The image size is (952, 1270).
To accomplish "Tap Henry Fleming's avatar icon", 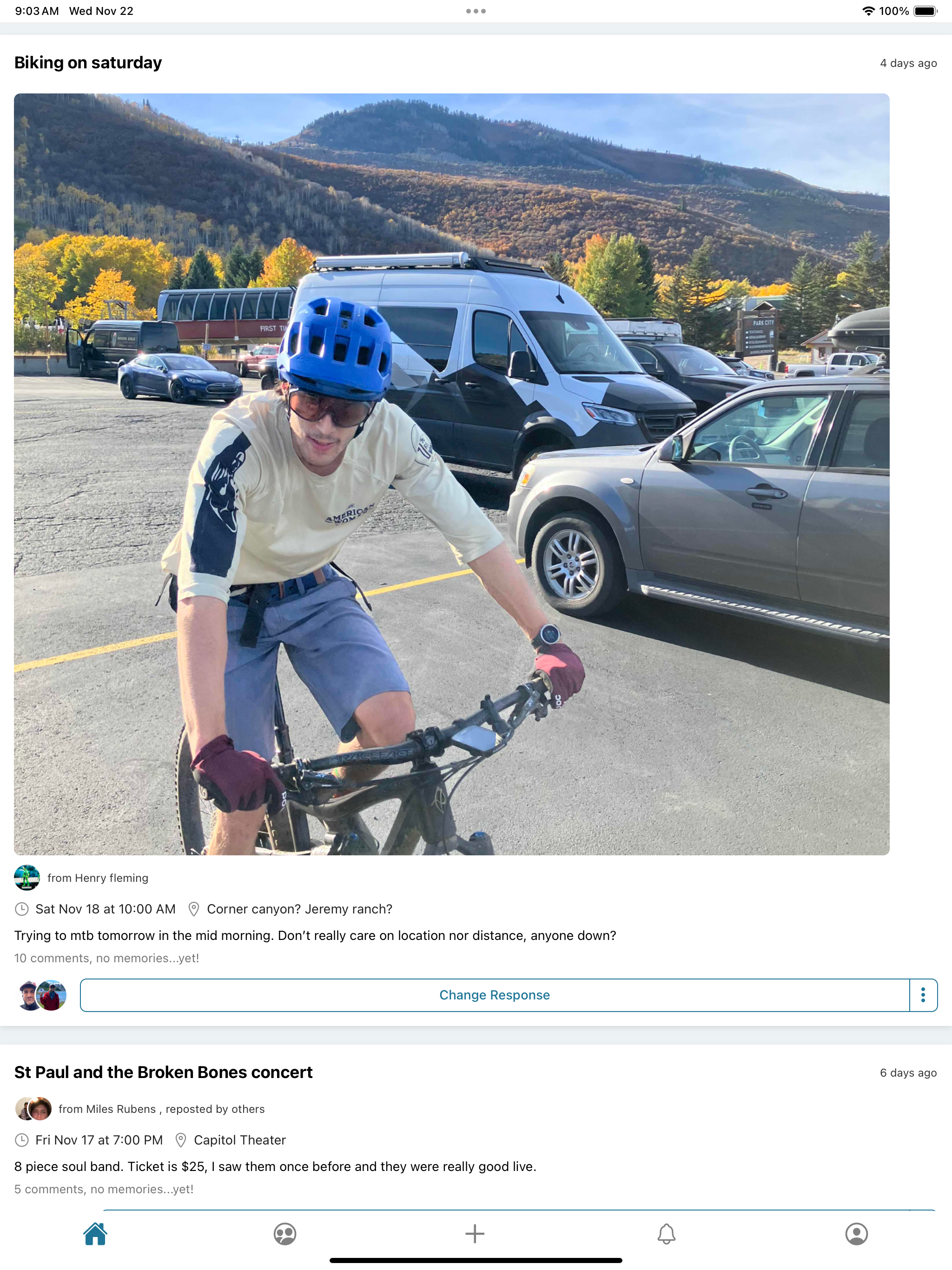I will tap(27, 878).
